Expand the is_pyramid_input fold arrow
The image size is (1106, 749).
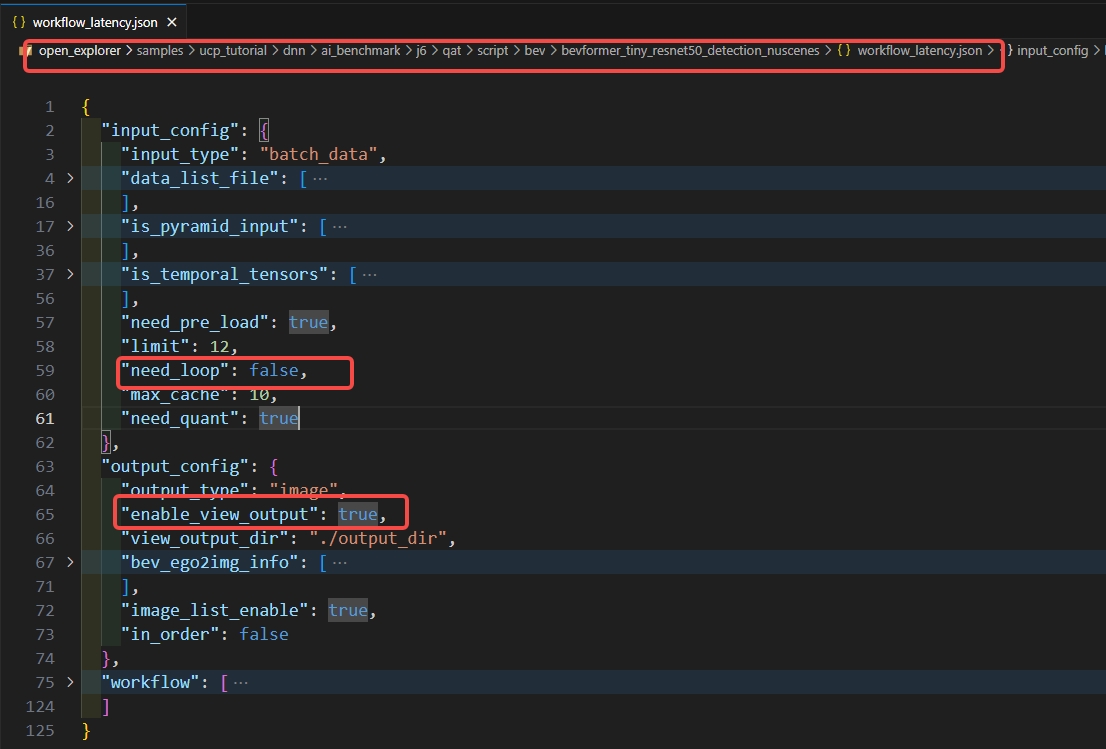coord(69,226)
